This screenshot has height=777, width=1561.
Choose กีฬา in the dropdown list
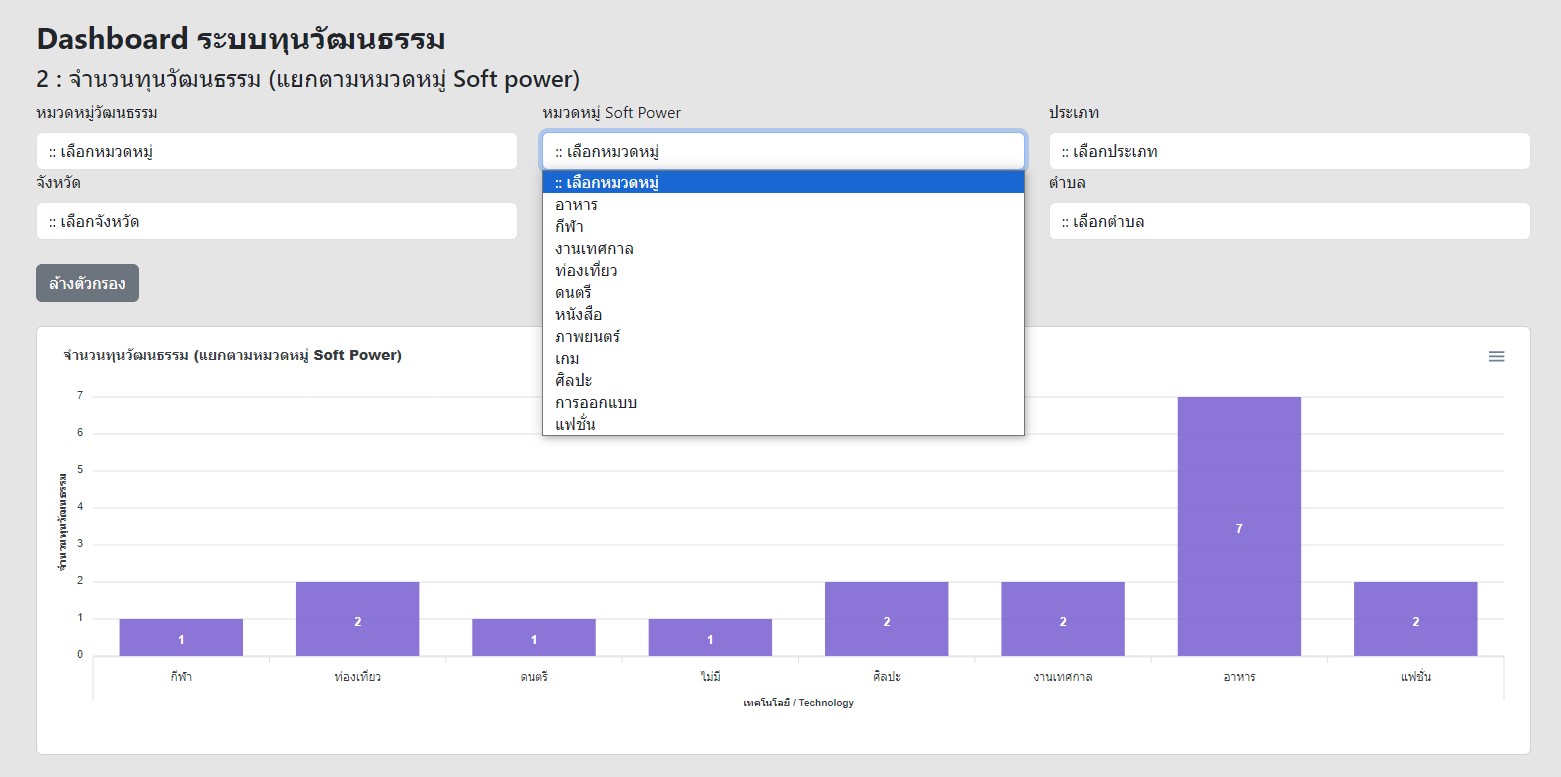point(570,227)
